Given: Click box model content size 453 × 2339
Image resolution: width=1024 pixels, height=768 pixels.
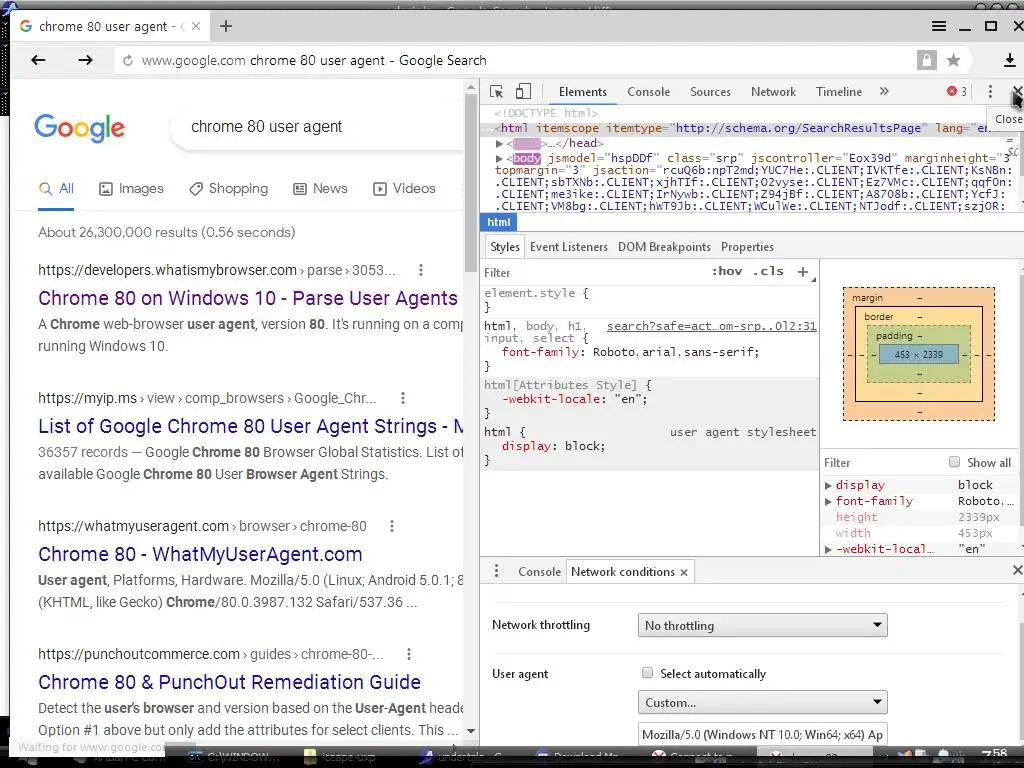Looking at the screenshot, I should [x=918, y=355].
